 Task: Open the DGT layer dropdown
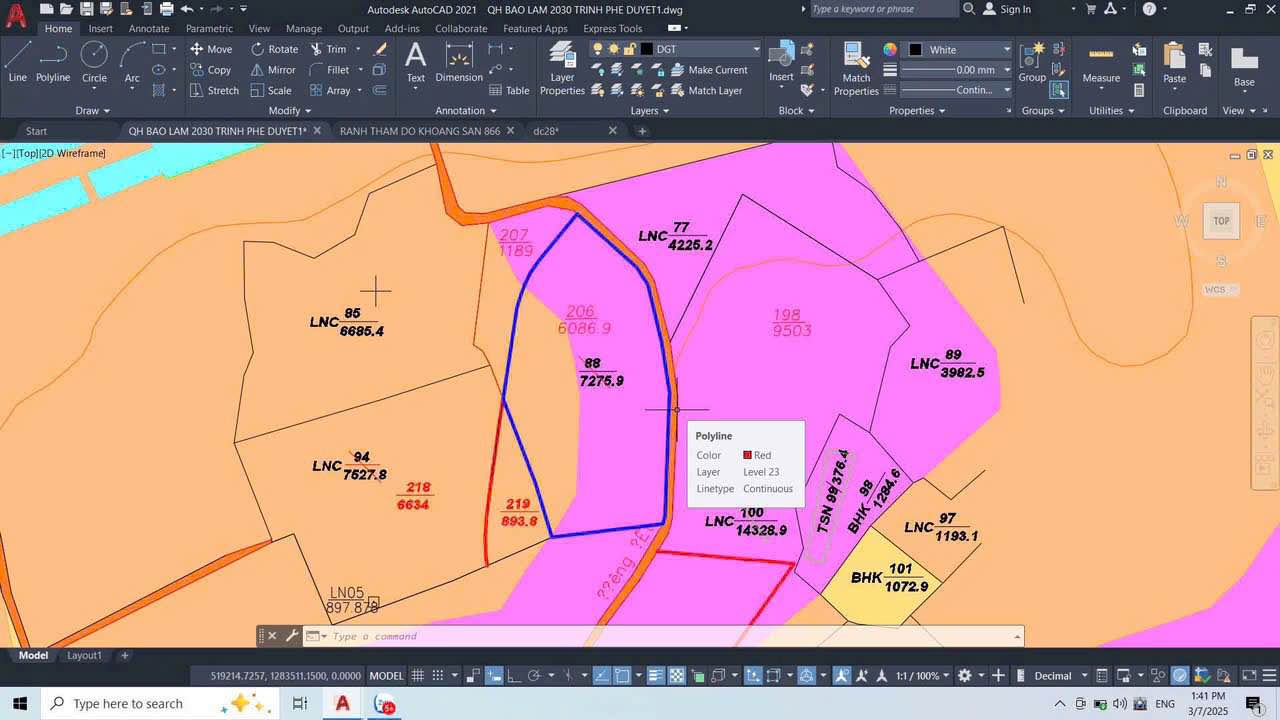[x=756, y=48]
